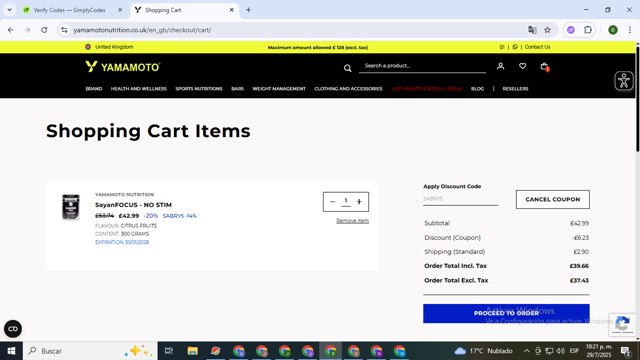Screen dimensions: 640x360
Task: Open the accessibility widget icon
Action: point(624,80)
